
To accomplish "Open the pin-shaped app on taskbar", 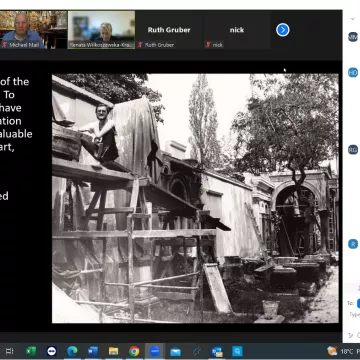I will coord(197,351).
